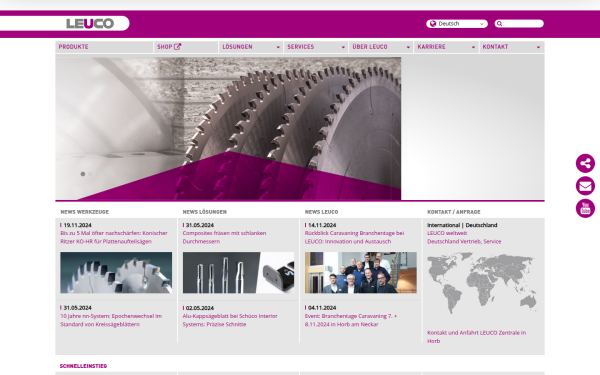This screenshot has height=375, width=600.
Task: Open the share button on the right edge
Action: (585, 163)
